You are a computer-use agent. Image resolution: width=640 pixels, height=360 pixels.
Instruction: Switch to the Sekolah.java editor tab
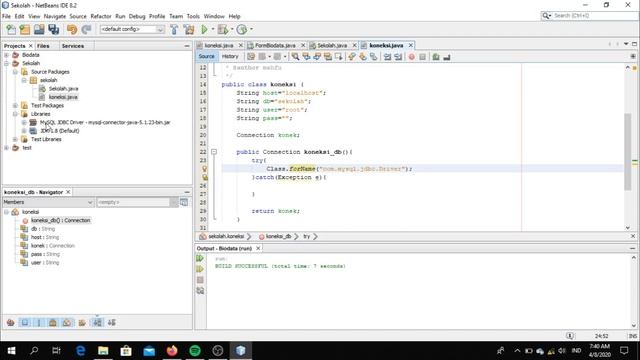click(332, 45)
